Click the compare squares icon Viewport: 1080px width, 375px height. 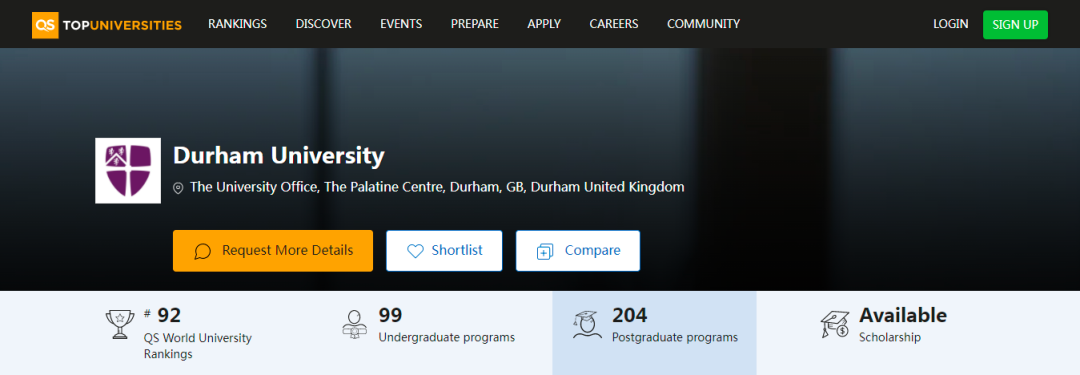[546, 252]
